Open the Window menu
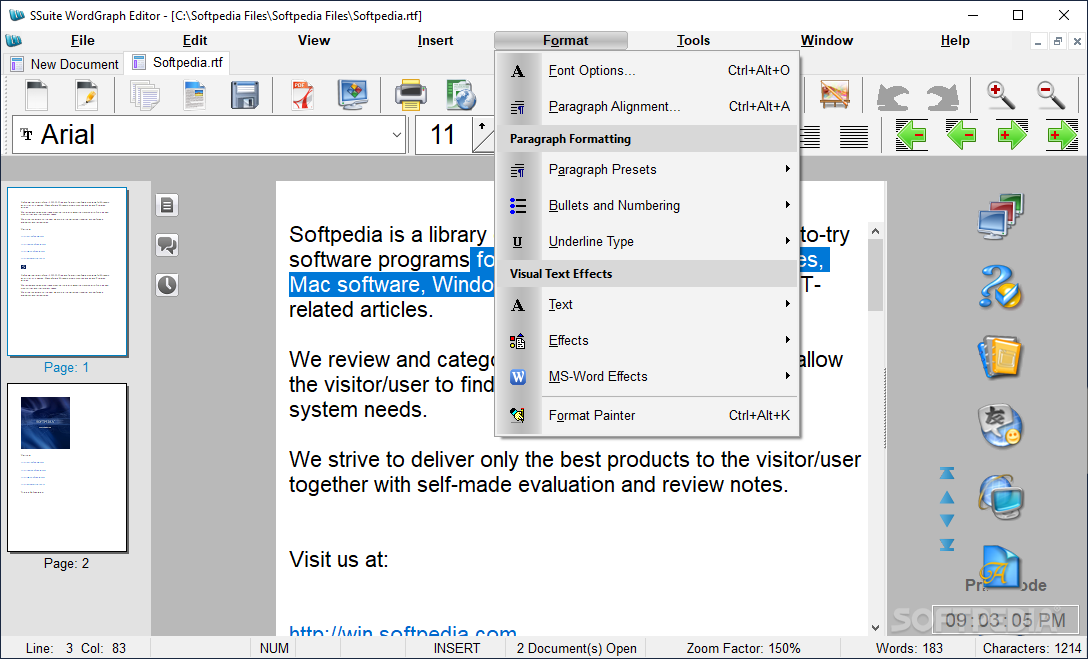 tap(826, 40)
